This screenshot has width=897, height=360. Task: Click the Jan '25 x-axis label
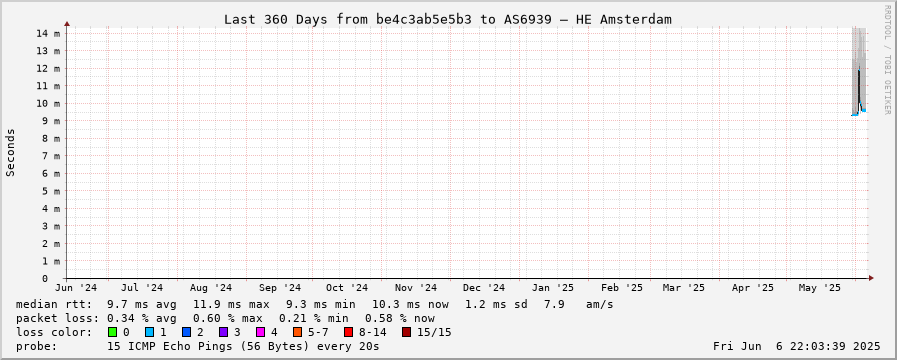(x=553, y=288)
